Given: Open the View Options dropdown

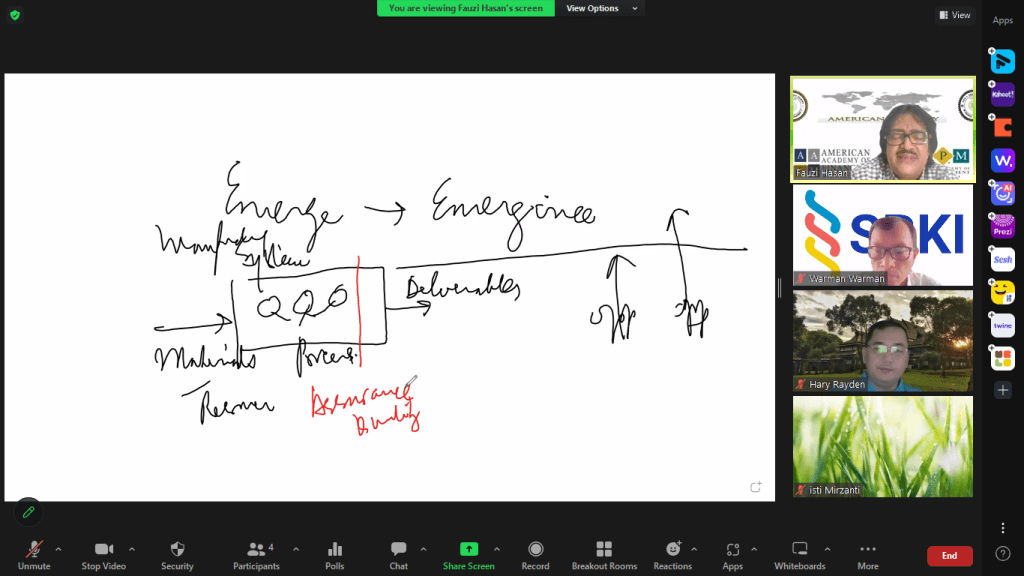Looking at the screenshot, I should [x=601, y=8].
